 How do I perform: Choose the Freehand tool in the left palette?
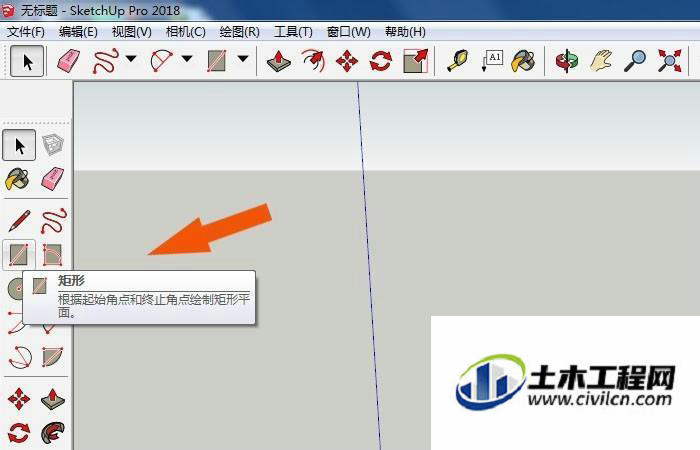tap(54, 221)
